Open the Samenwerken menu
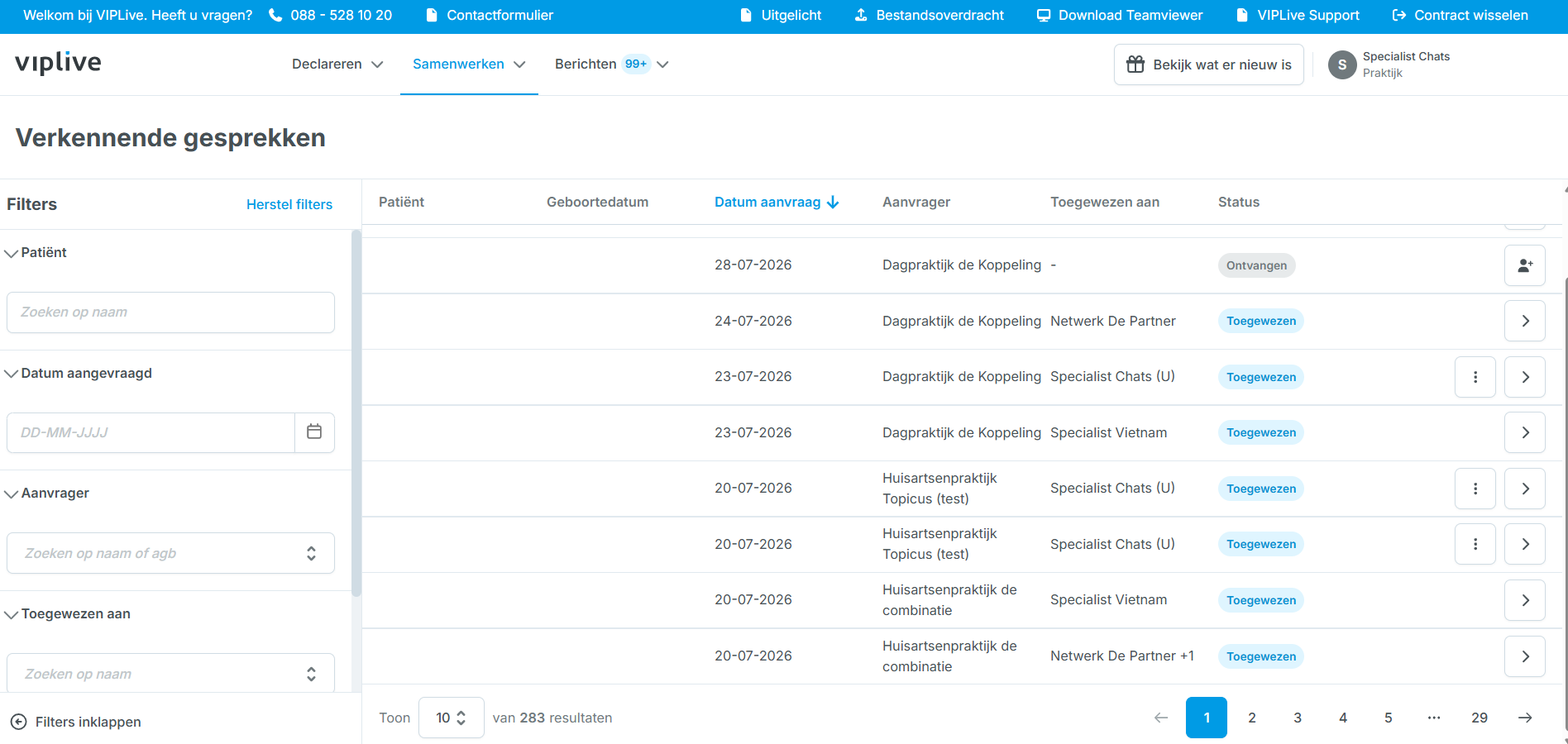This screenshot has height=744, width=1568. coord(469,64)
